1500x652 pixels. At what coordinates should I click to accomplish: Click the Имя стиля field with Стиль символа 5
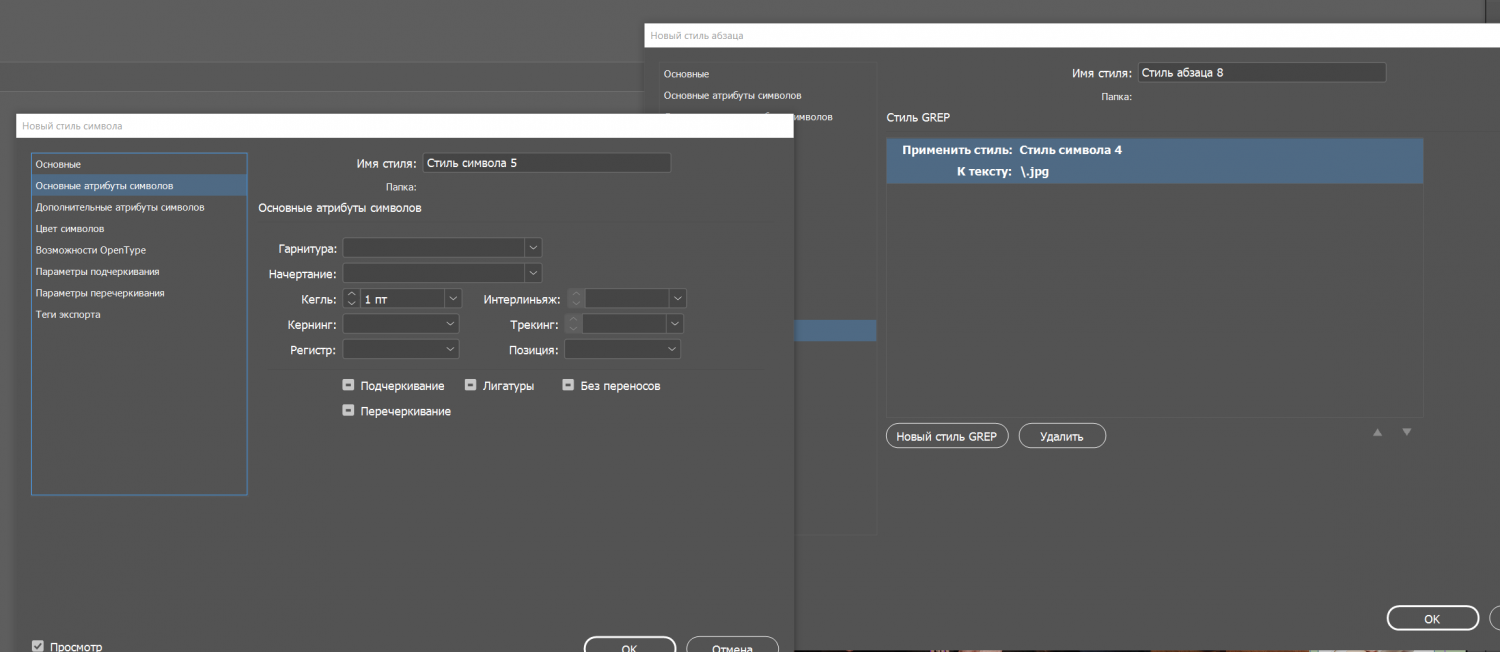[x=546, y=163]
